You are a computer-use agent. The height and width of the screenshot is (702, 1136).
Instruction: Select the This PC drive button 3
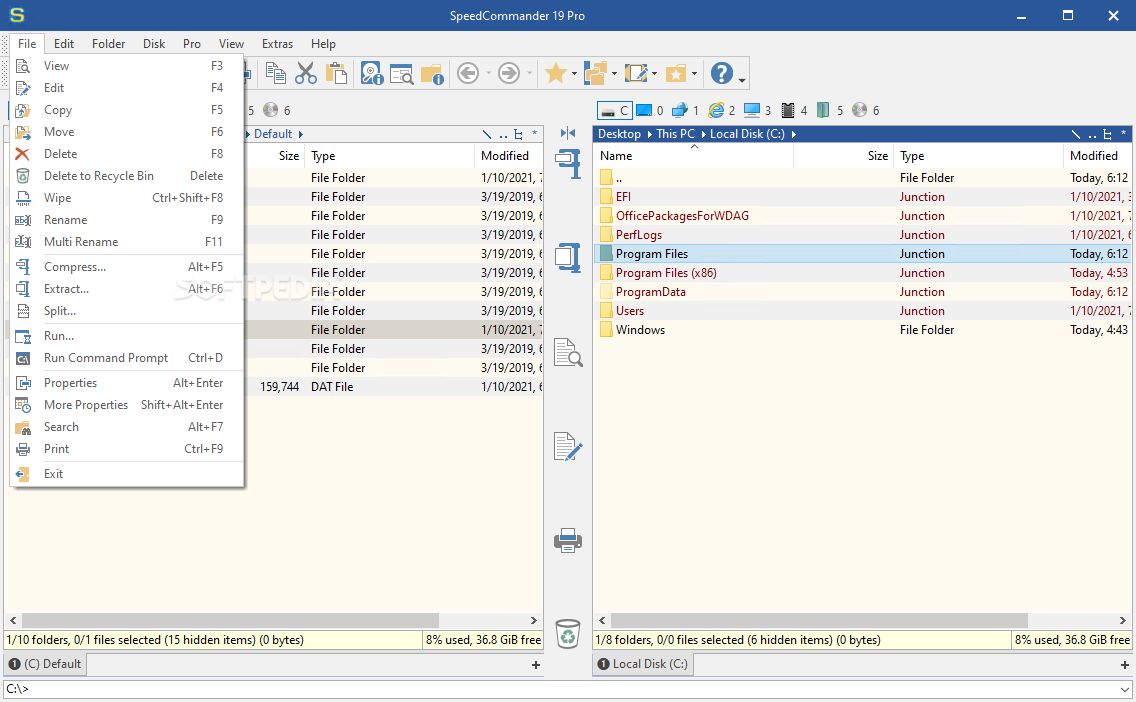(758, 110)
